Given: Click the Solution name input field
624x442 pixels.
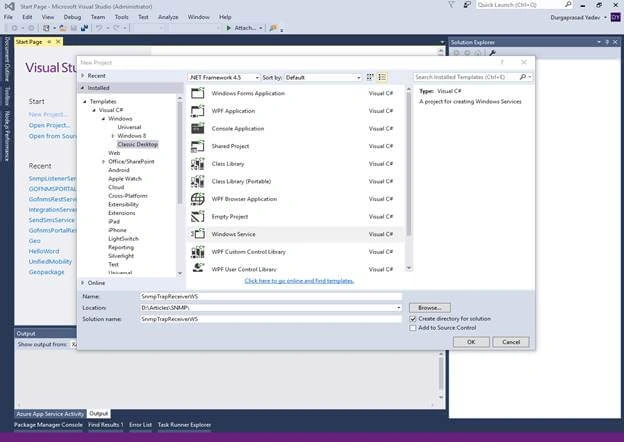Looking at the screenshot, I should 271,319.
